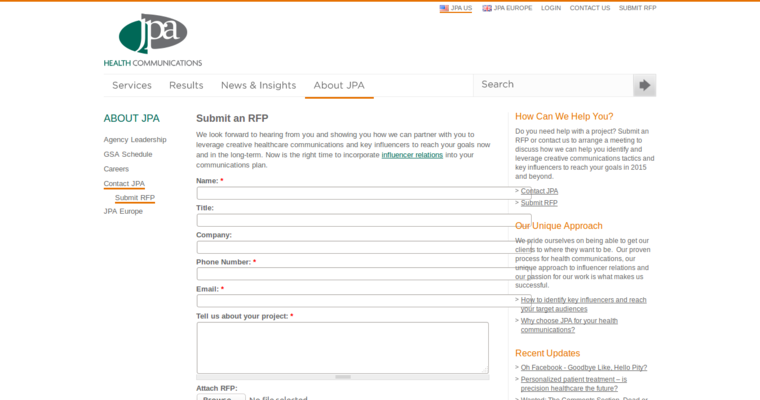
Task: Open Contact JPA under How Can We Help
Action: [x=539, y=191]
